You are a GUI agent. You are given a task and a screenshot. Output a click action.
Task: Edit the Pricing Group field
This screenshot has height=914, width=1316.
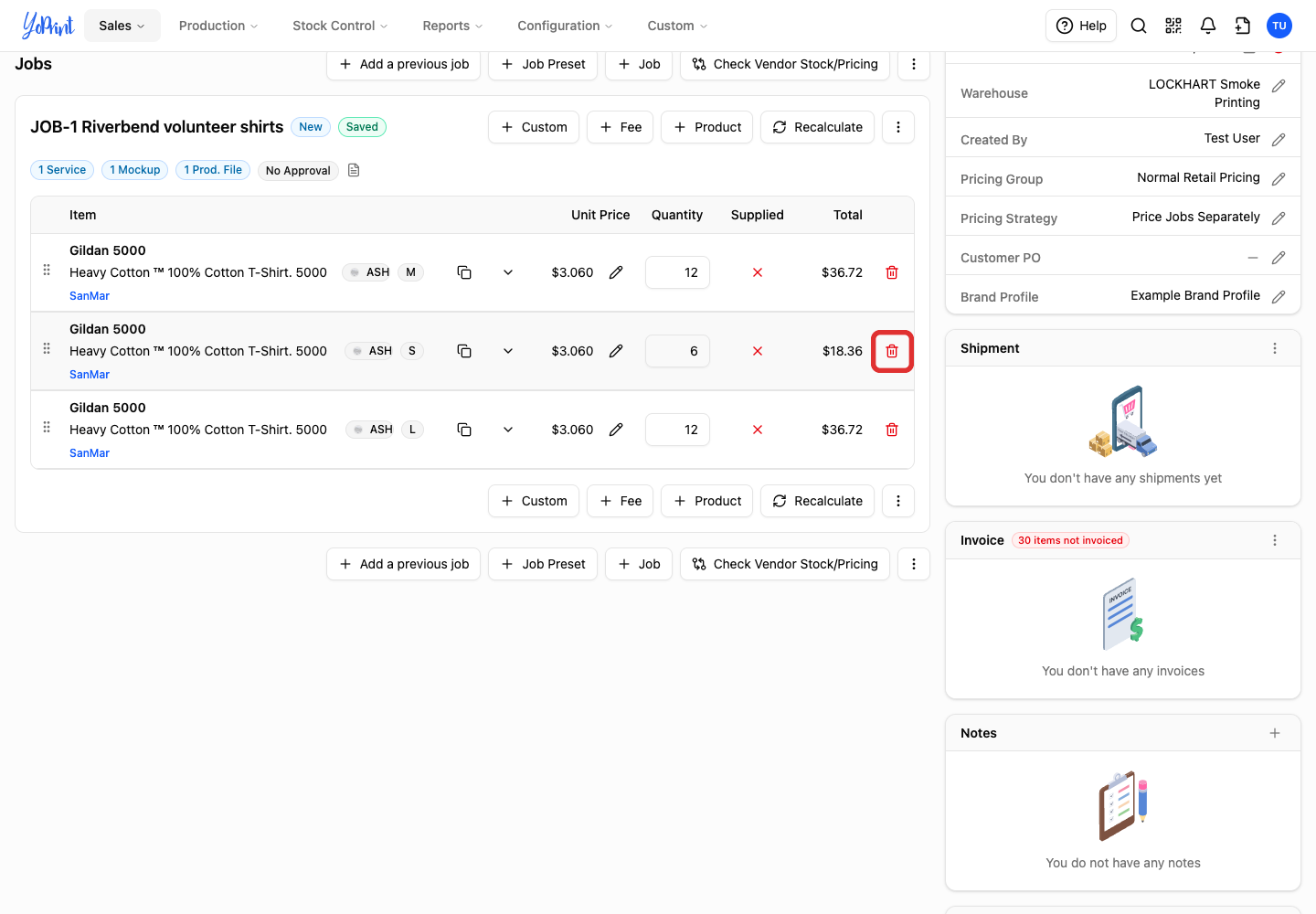(1279, 179)
